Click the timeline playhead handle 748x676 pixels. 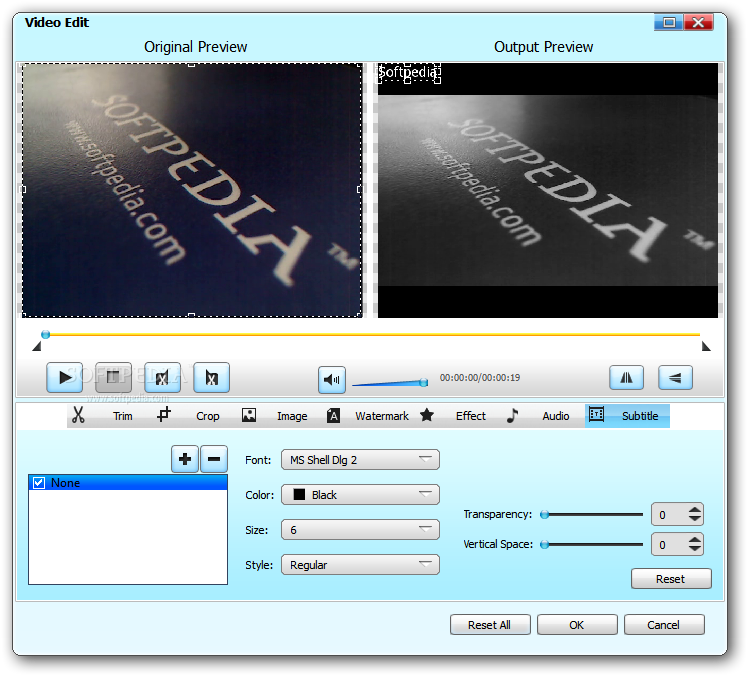click(45, 334)
